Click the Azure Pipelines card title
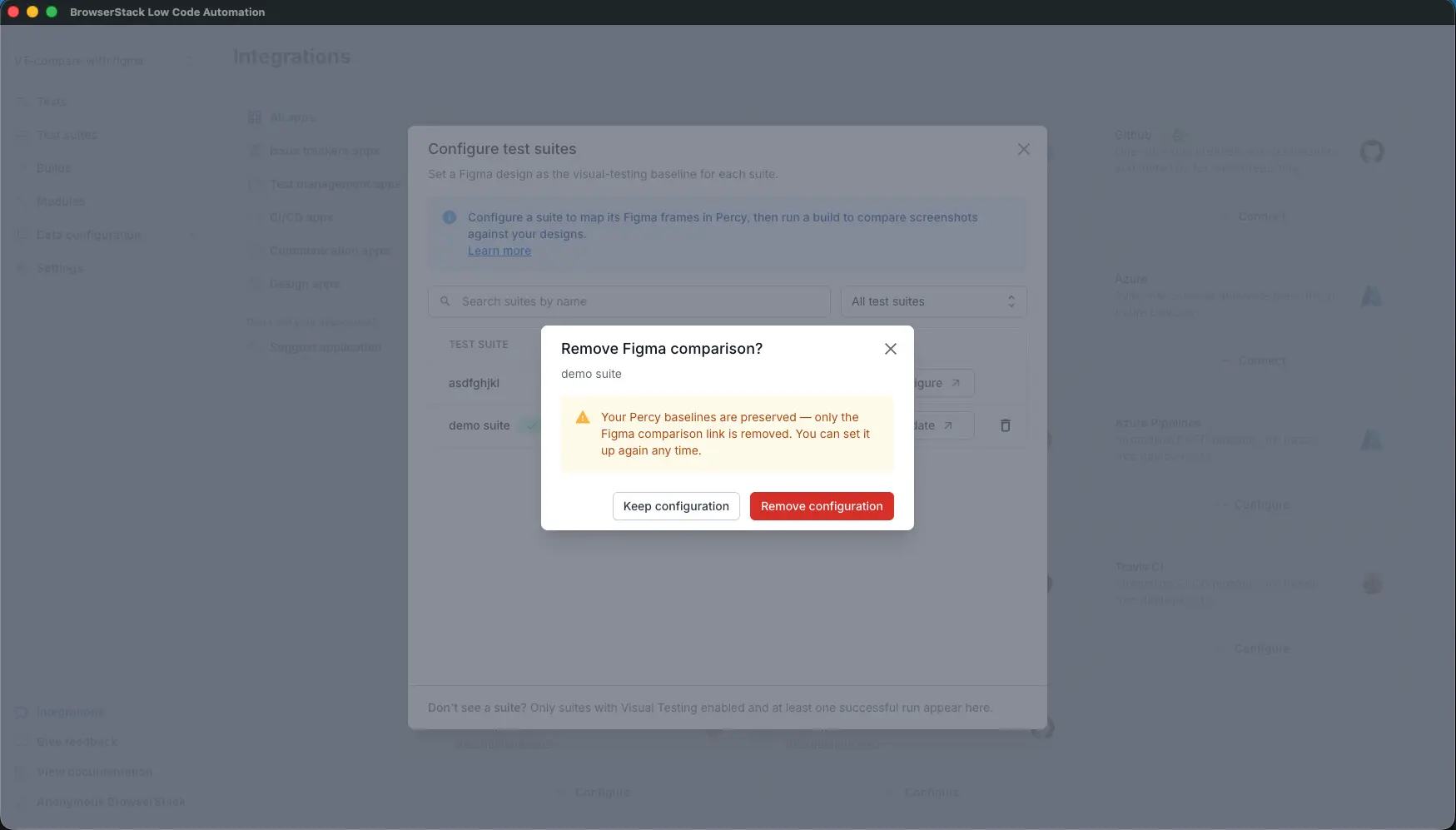The image size is (1456, 830). 1158,423
